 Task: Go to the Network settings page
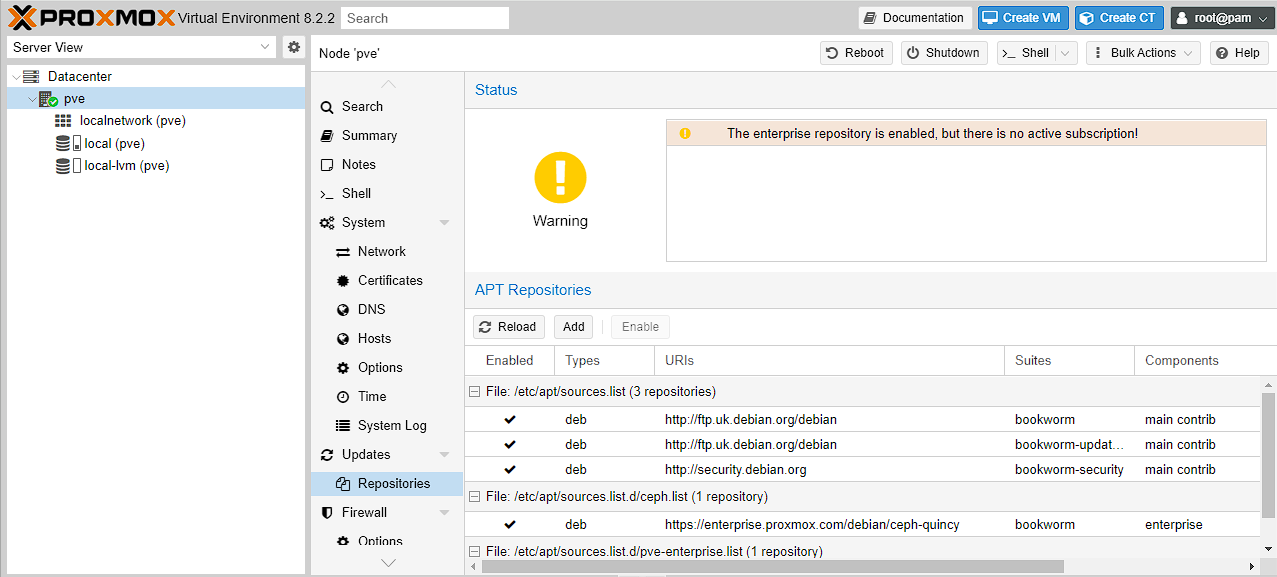381,252
